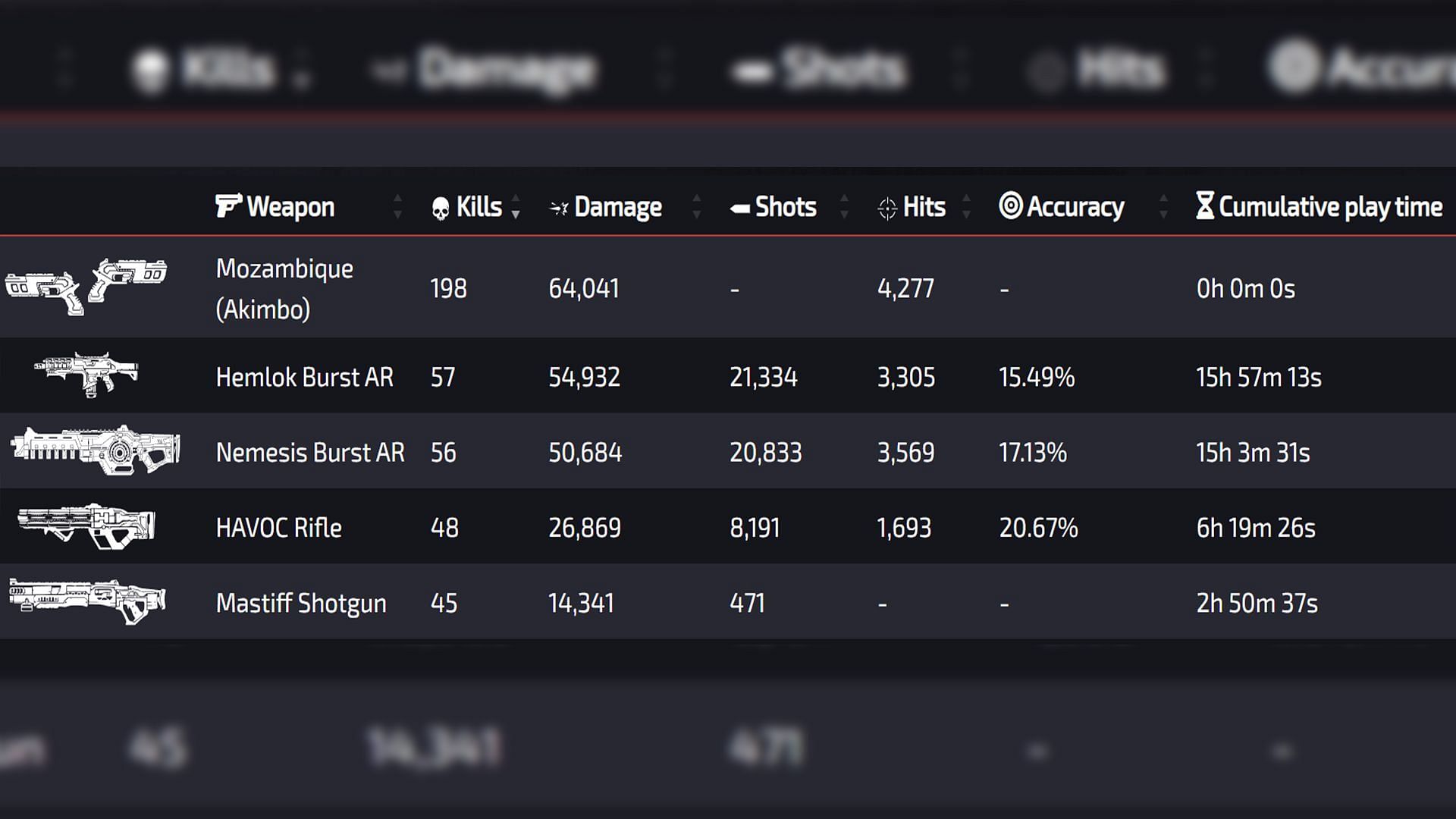Click Mozambique Akimbo weapon thumbnail
The height and width of the screenshot is (819, 1456).
click(91, 287)
